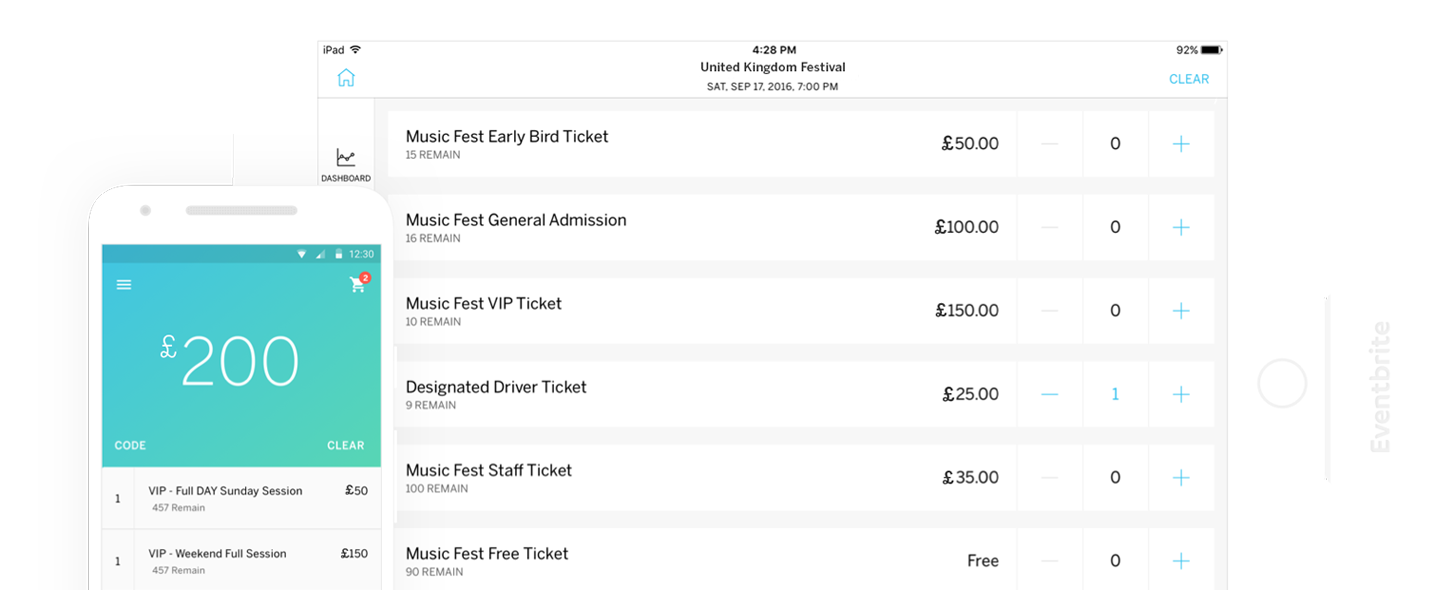
Task: Tap the home icon on iPad
Action: click(x=346, y=78)
